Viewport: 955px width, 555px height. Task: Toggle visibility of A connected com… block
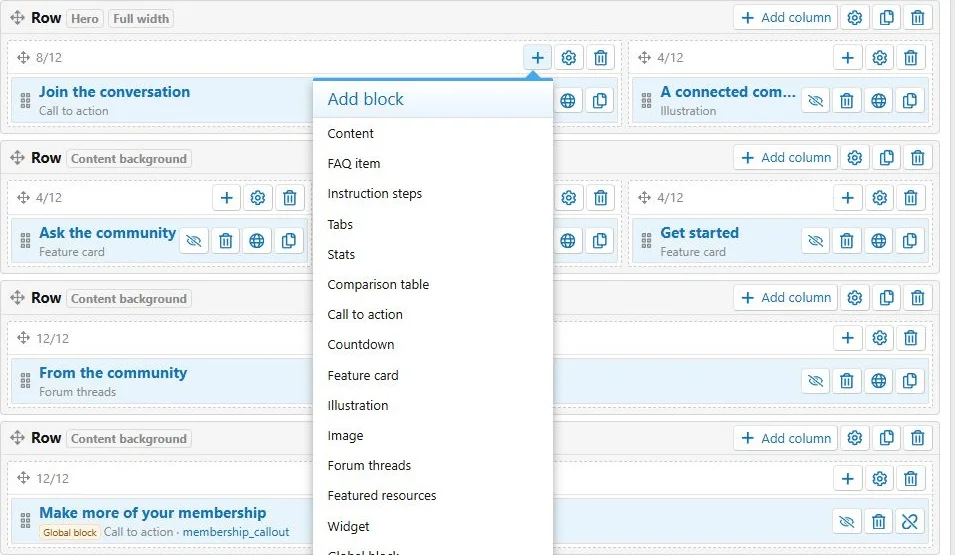point(816,101)
